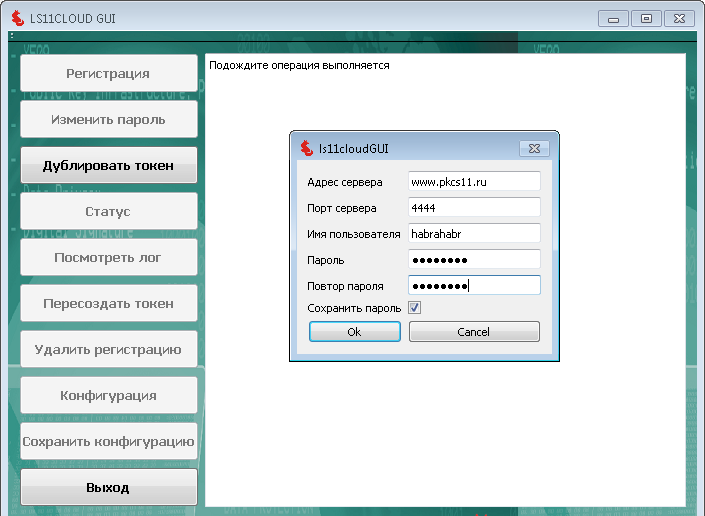Toggle the Сохранить пароль checkbox
705x516 pixels.
(x=414, y=308)
